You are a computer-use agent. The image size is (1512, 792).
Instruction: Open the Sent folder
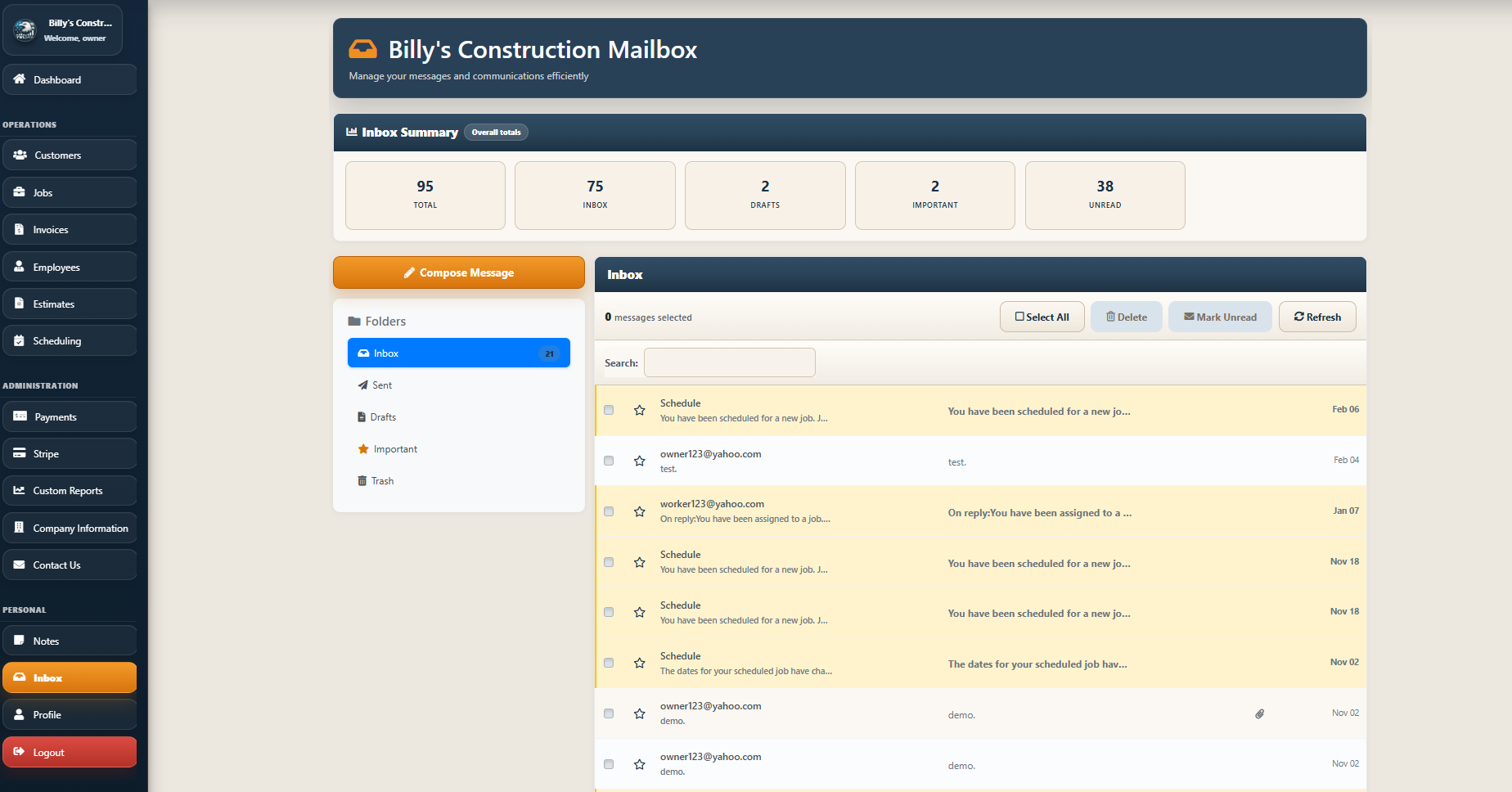click(381, 385)
